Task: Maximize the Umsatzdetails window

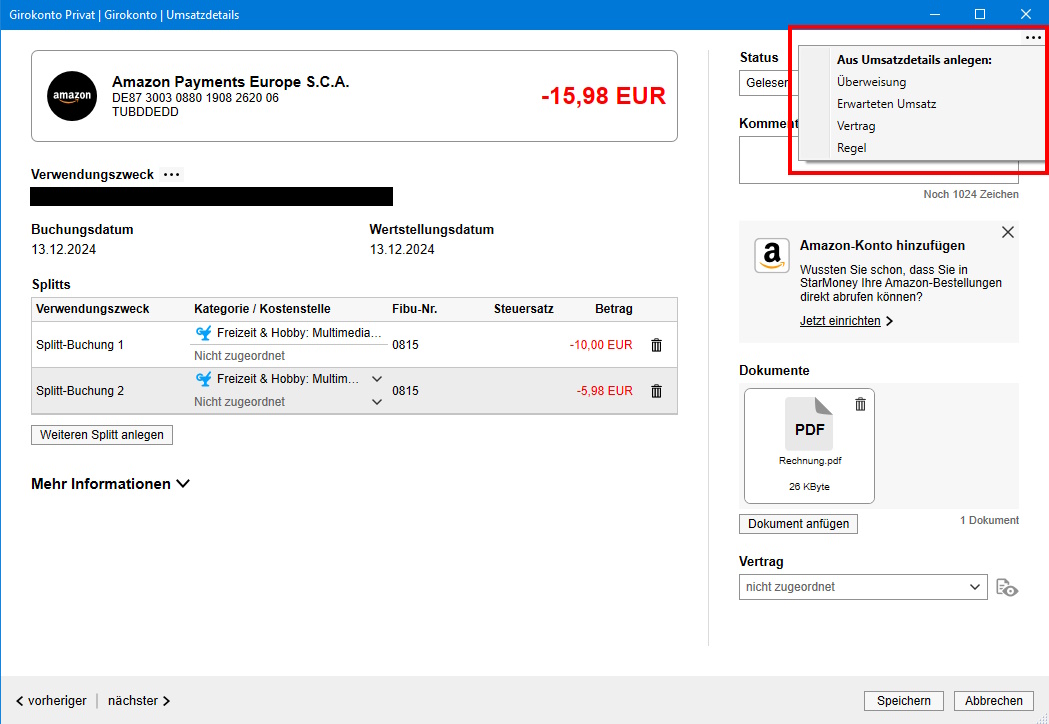Action: [x=980, y=14]
